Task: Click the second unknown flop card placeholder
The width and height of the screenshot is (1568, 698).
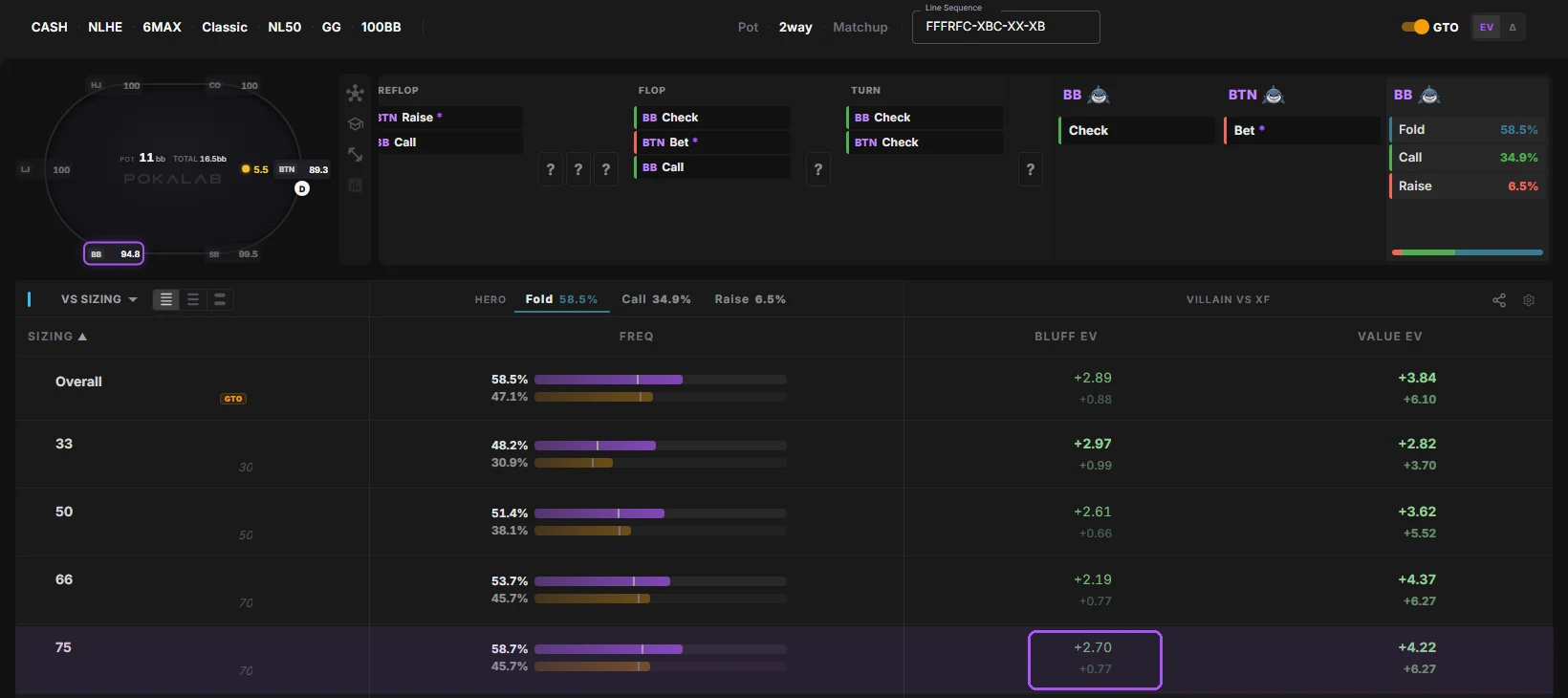Action: click(x=578, y=169)
